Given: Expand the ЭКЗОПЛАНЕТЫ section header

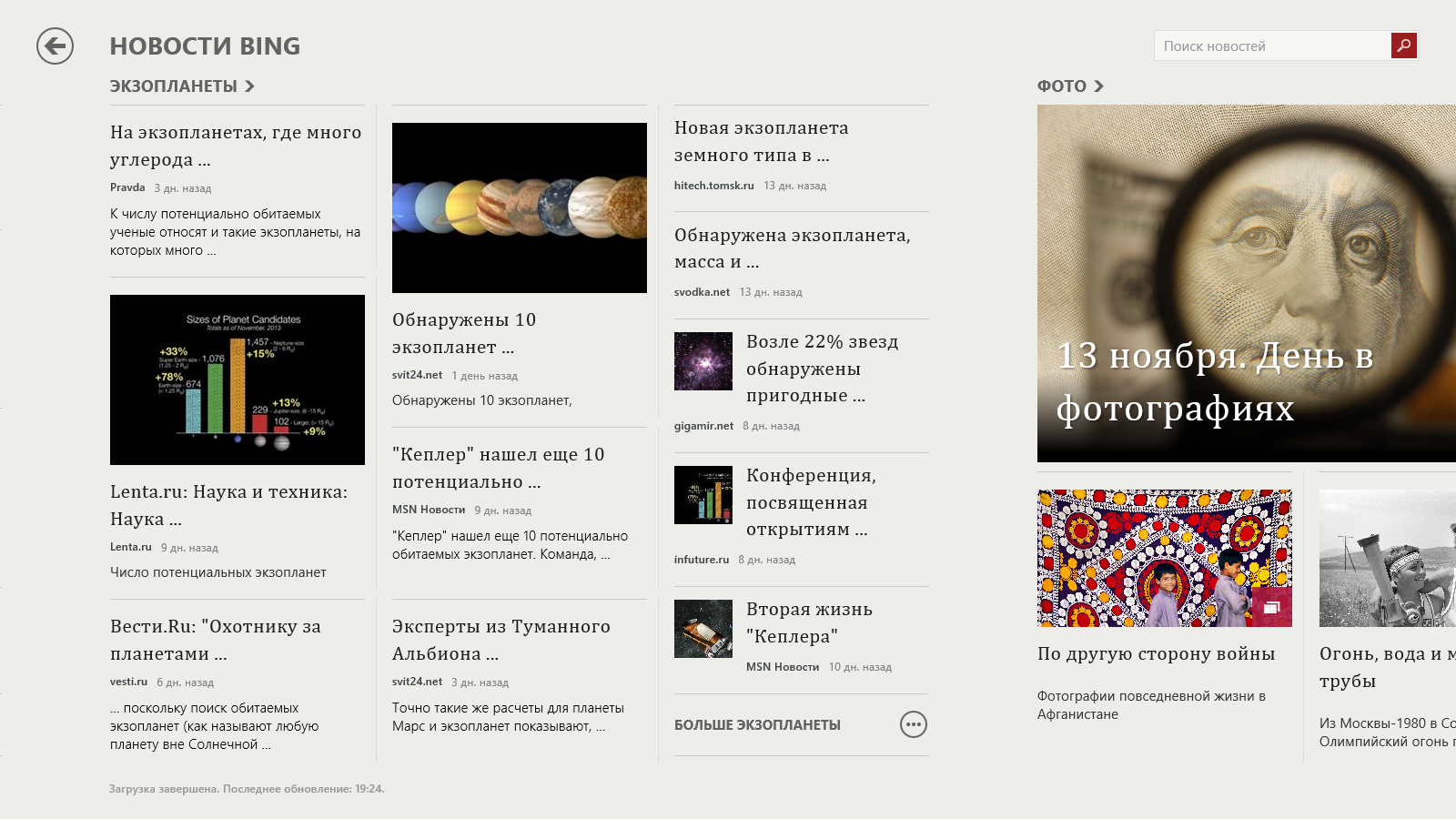Looking at the screenshot, I should [182, 86].
